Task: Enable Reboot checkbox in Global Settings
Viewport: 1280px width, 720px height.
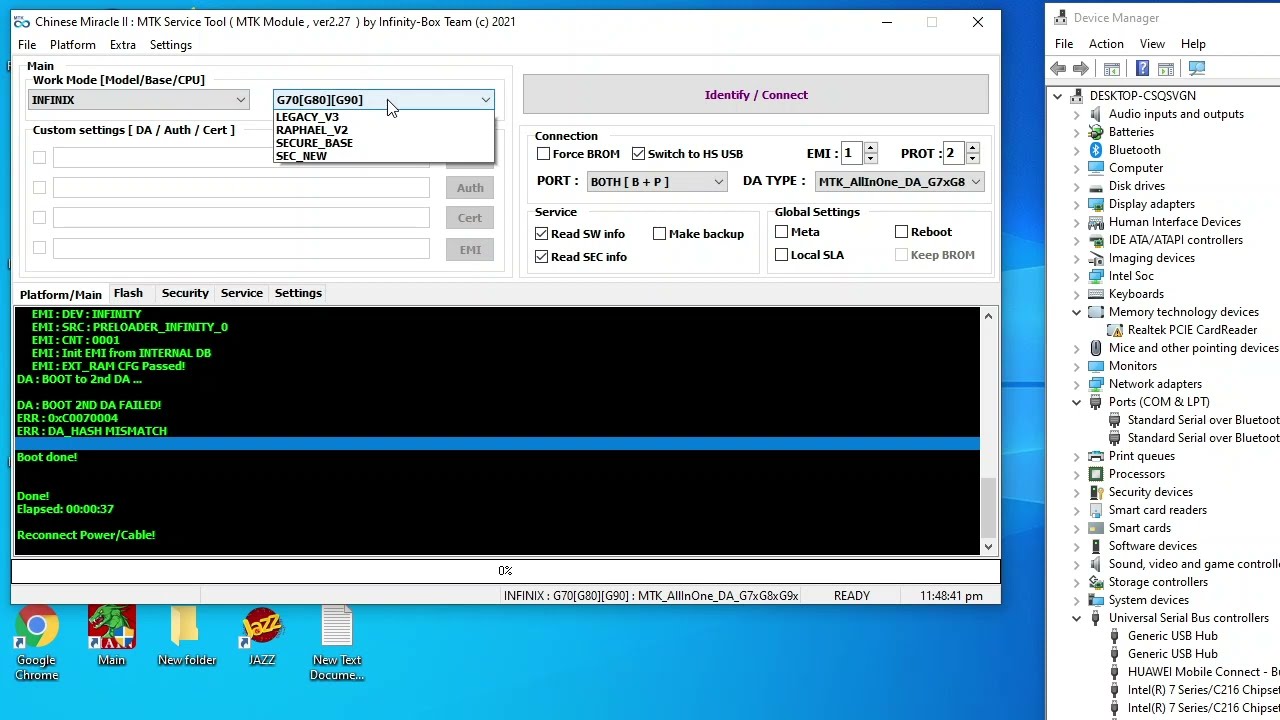Action: point(902,232)
